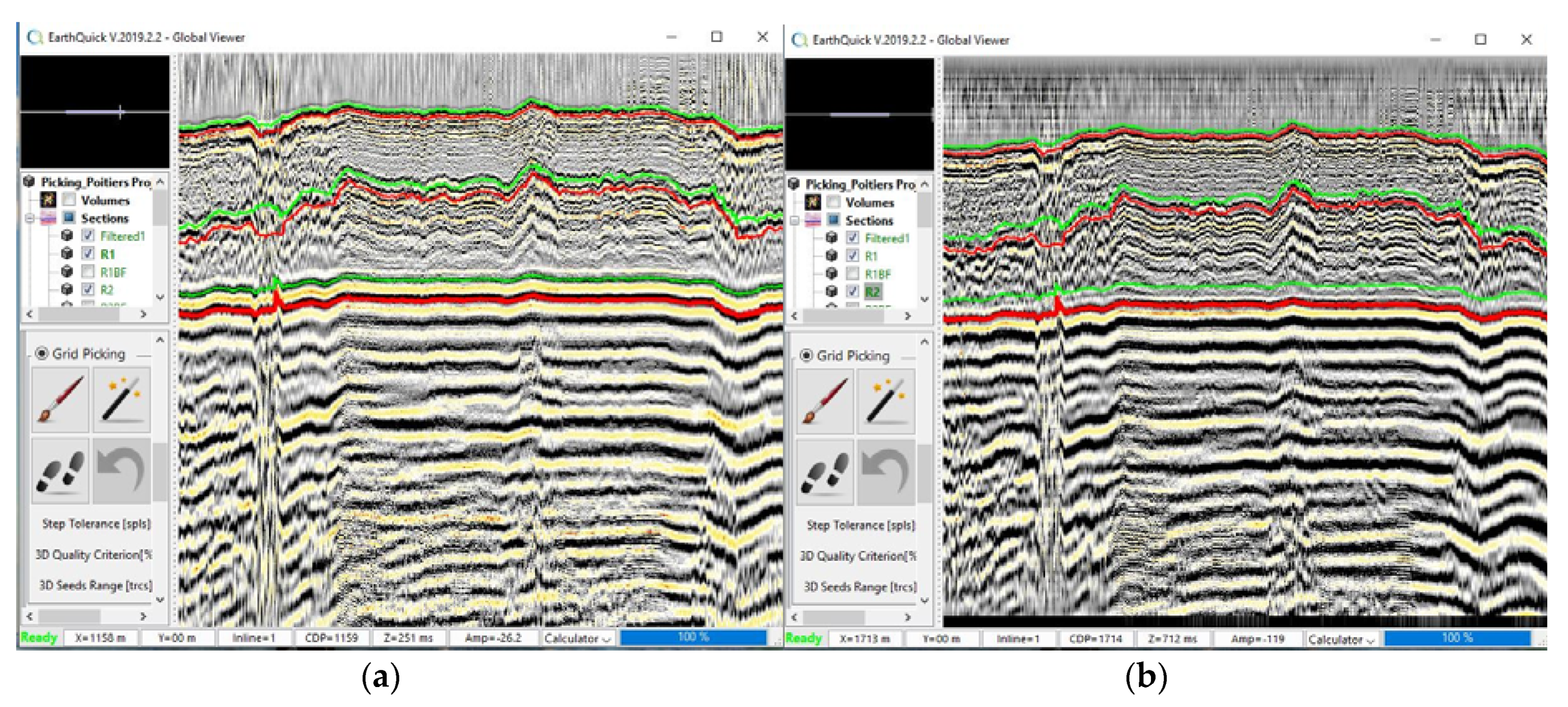This screenshot has height=707, width=1568.
Task: Select the magic wand auto-picking tool in left window
Action: [122, 400]
